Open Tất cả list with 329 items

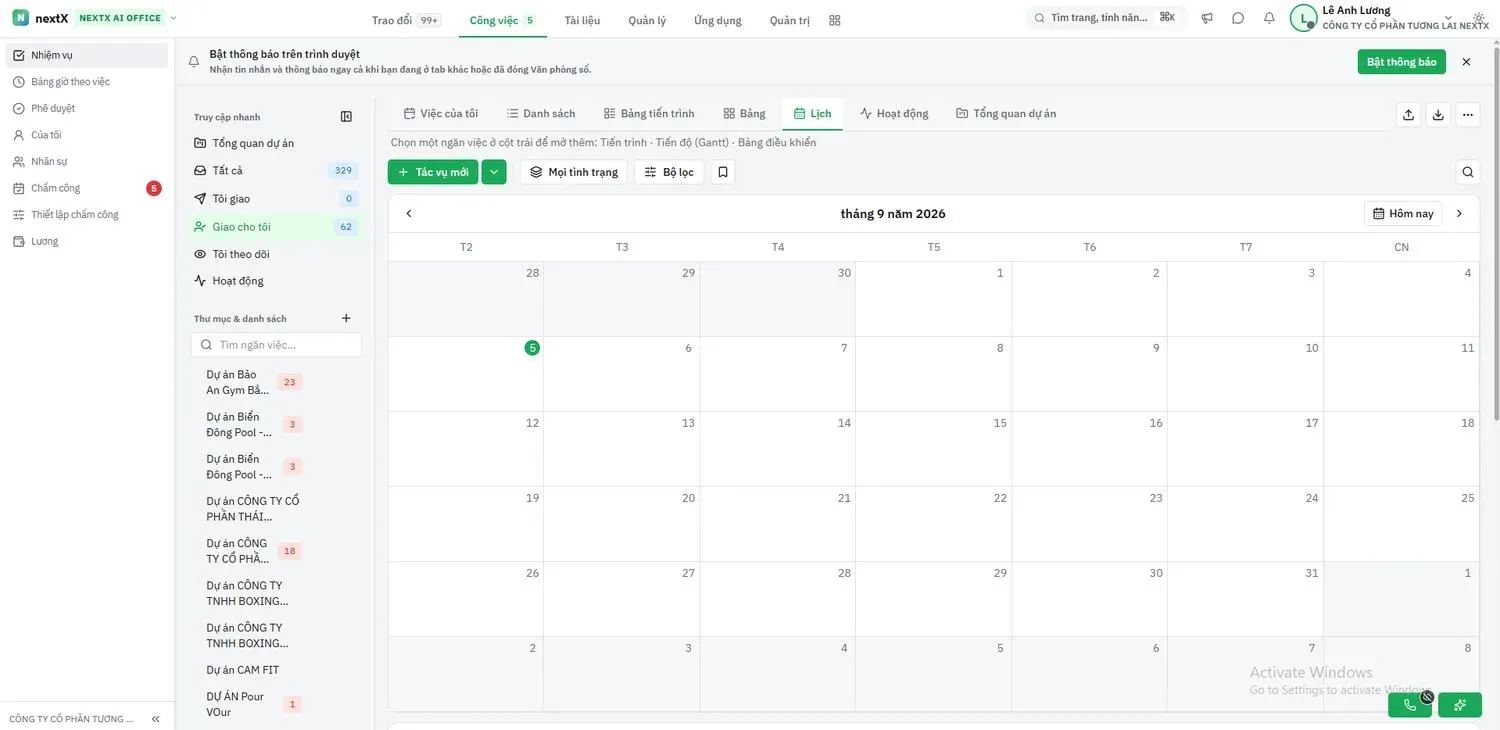coord(277,171)
